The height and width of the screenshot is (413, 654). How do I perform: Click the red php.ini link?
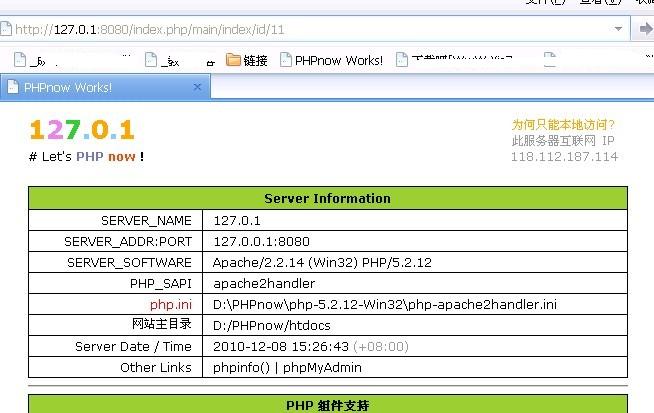(x=170, y=304)
